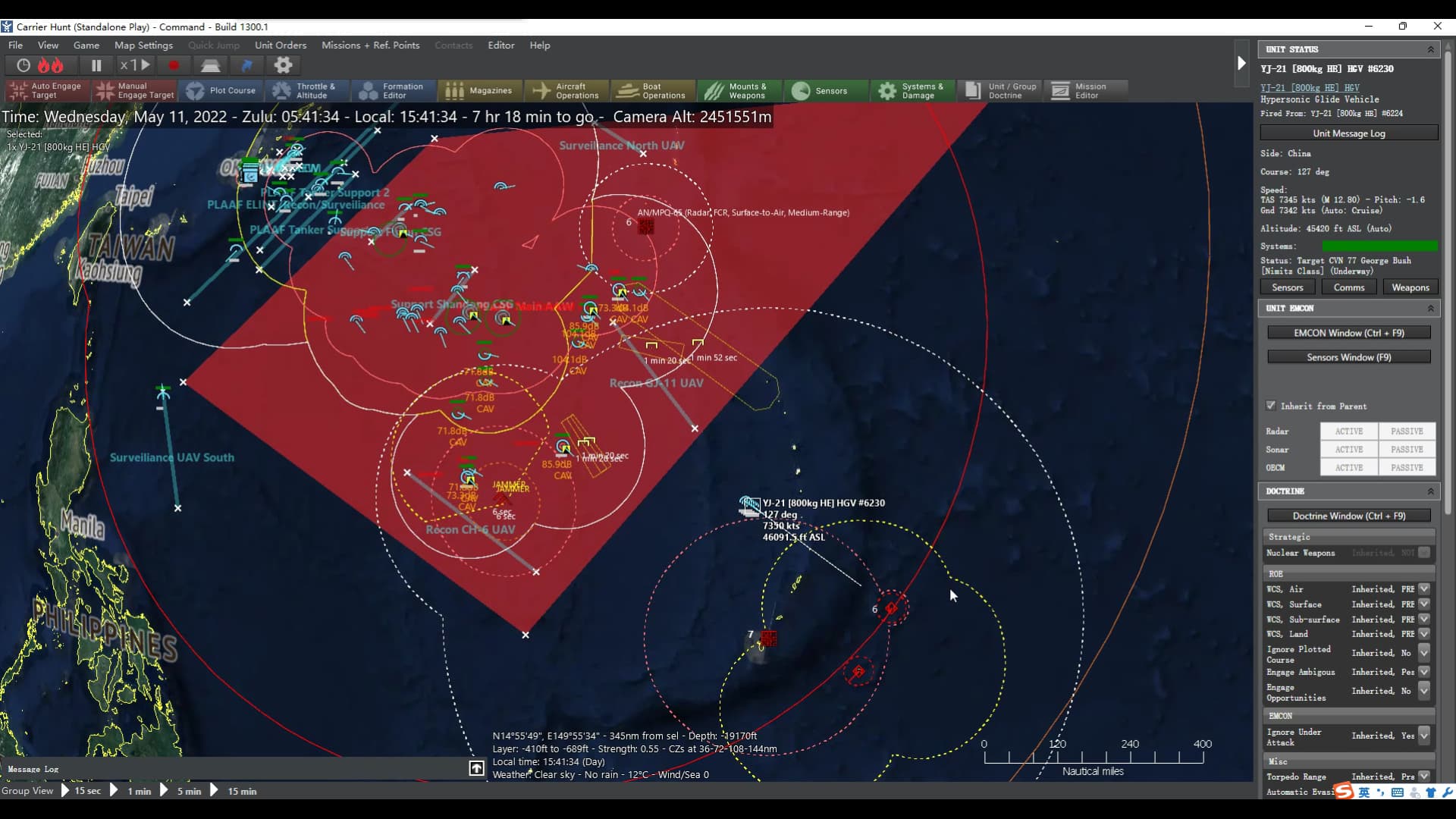
Task: Open the Engage Ambigous dropdown
Action: click(x=1424, y=672)
